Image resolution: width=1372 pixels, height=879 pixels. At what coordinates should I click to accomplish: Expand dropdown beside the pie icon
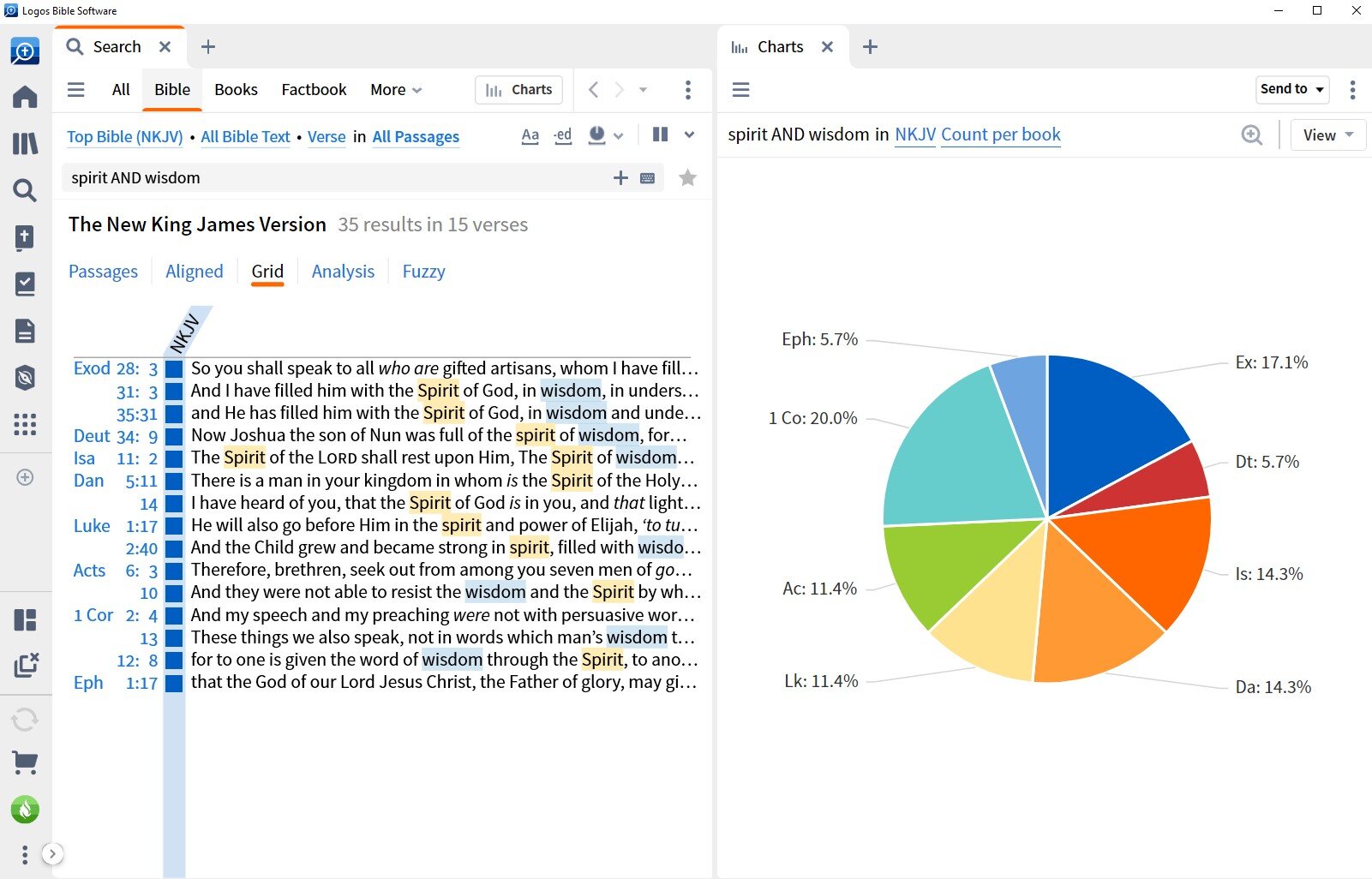[x=619, y=135]
